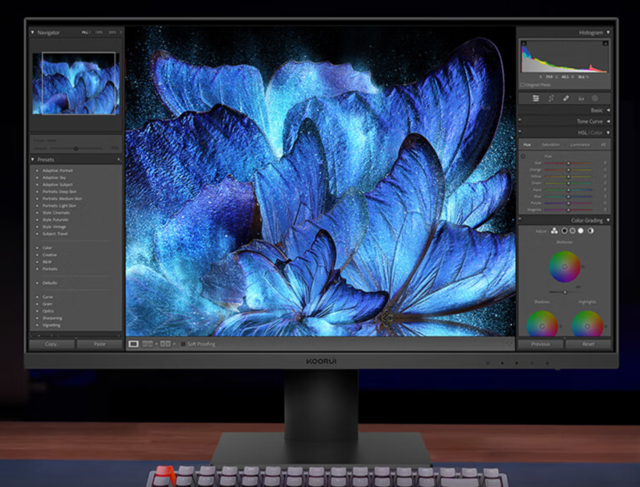The width and height of the screenshot is (640, 487).
Task: Choose the Highlights circle icon in Color Grading
Action: pos(580,231)
